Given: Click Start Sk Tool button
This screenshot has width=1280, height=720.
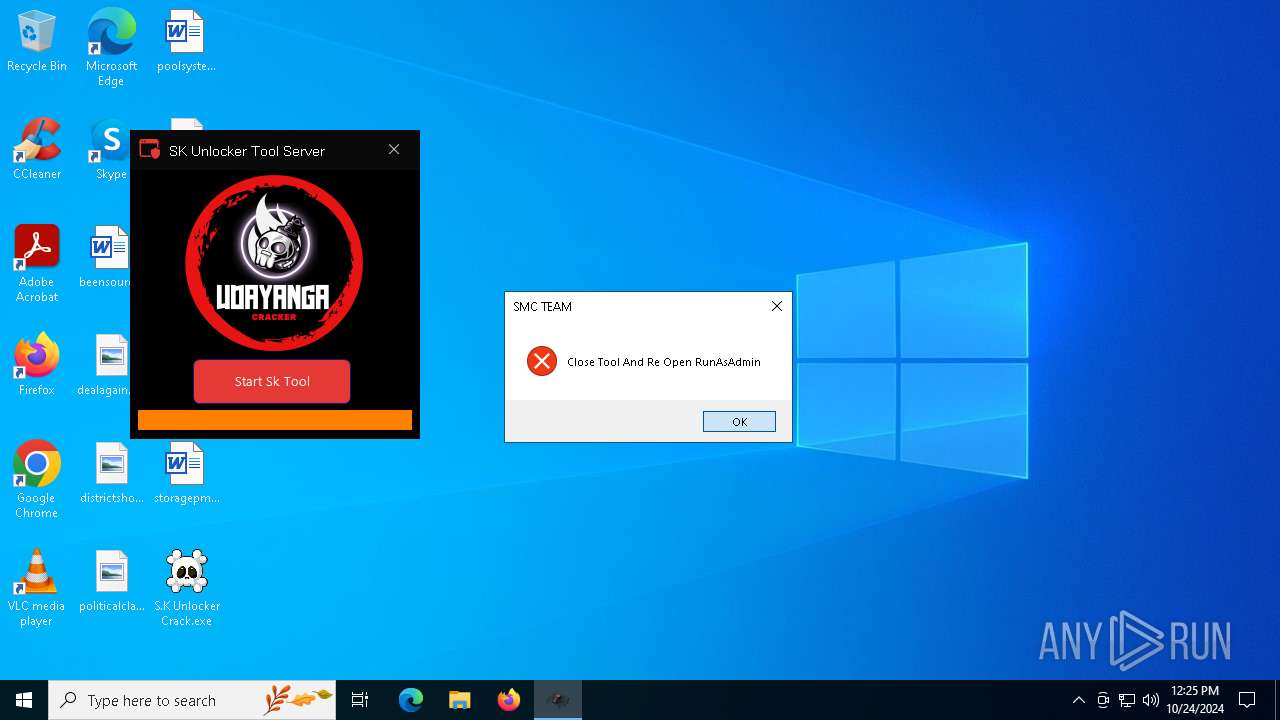Looking at the screenshot, I should coord(272,381).
